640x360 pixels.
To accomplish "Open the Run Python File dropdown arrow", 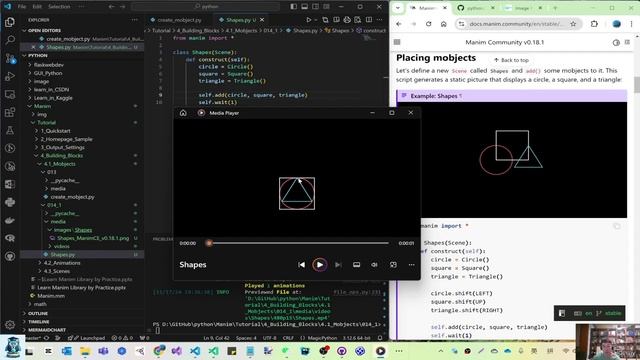I will pyautogui.click(x=316, y=20).
